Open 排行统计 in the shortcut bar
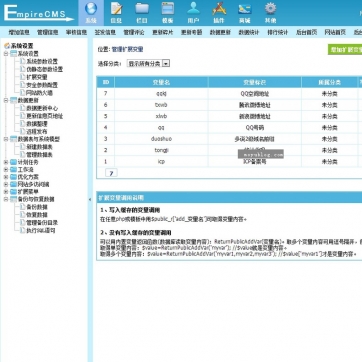This screenshot has width=362, height=362. [x=278, y=32]
